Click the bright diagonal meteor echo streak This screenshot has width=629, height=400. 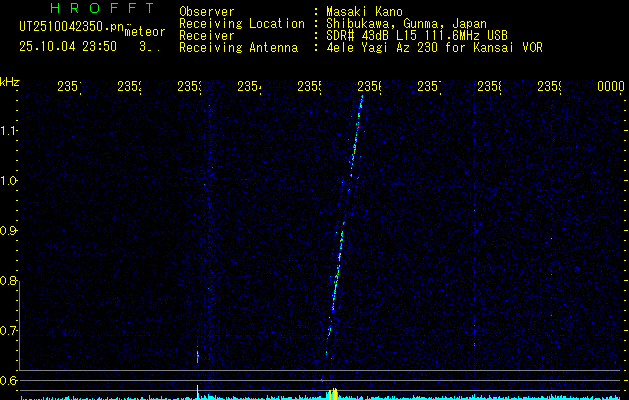pos(343,220)
